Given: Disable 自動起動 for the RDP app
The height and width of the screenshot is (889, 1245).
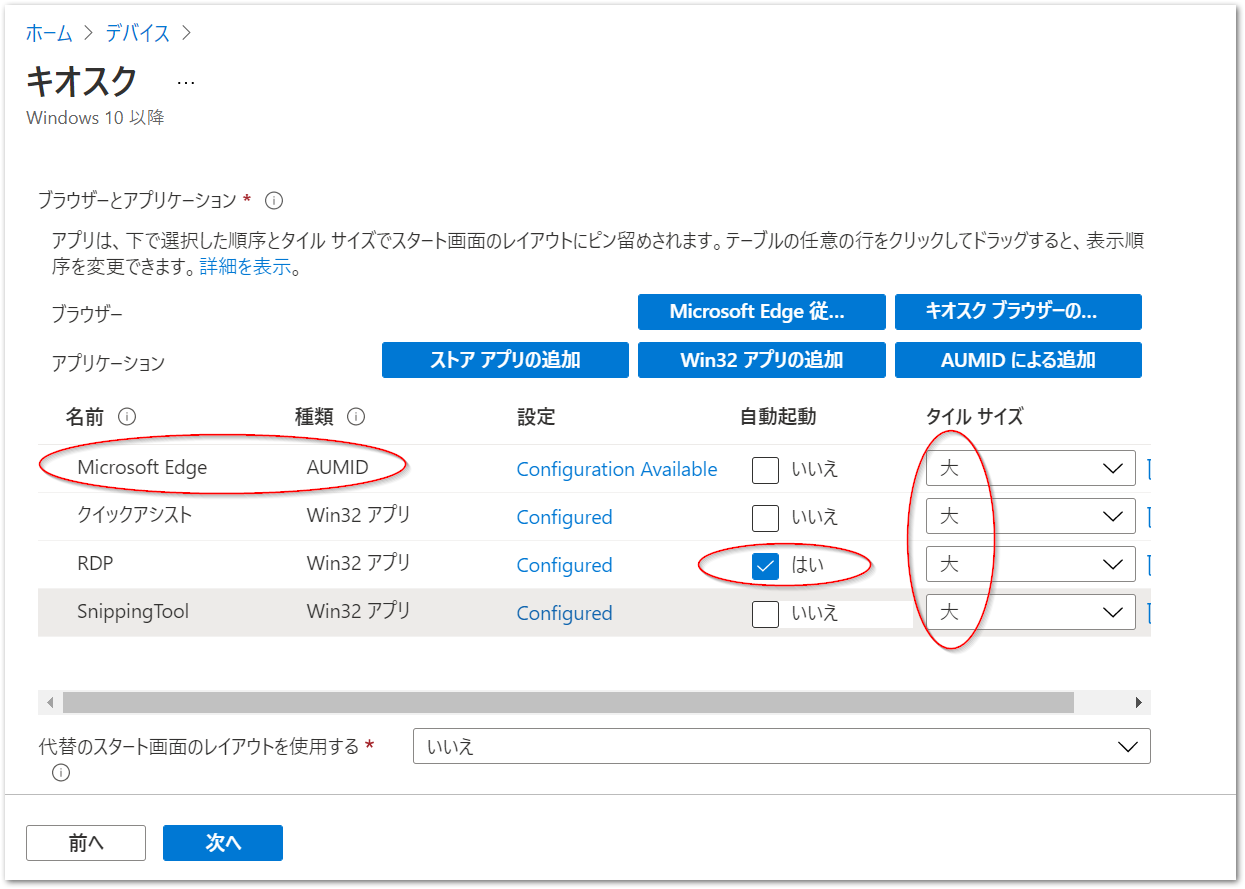Looking at the screenshot, I should point(765,564).
